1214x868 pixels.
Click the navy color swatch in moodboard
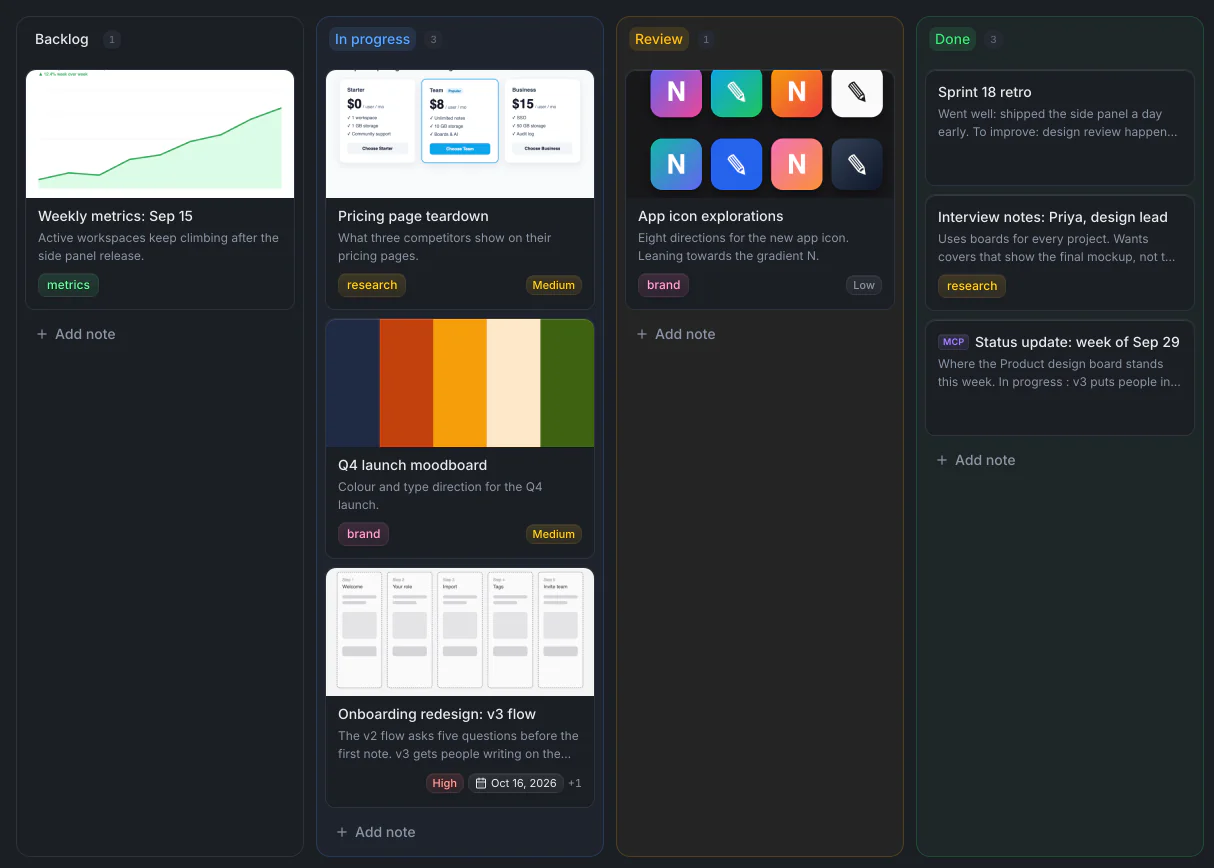[353, 383]
